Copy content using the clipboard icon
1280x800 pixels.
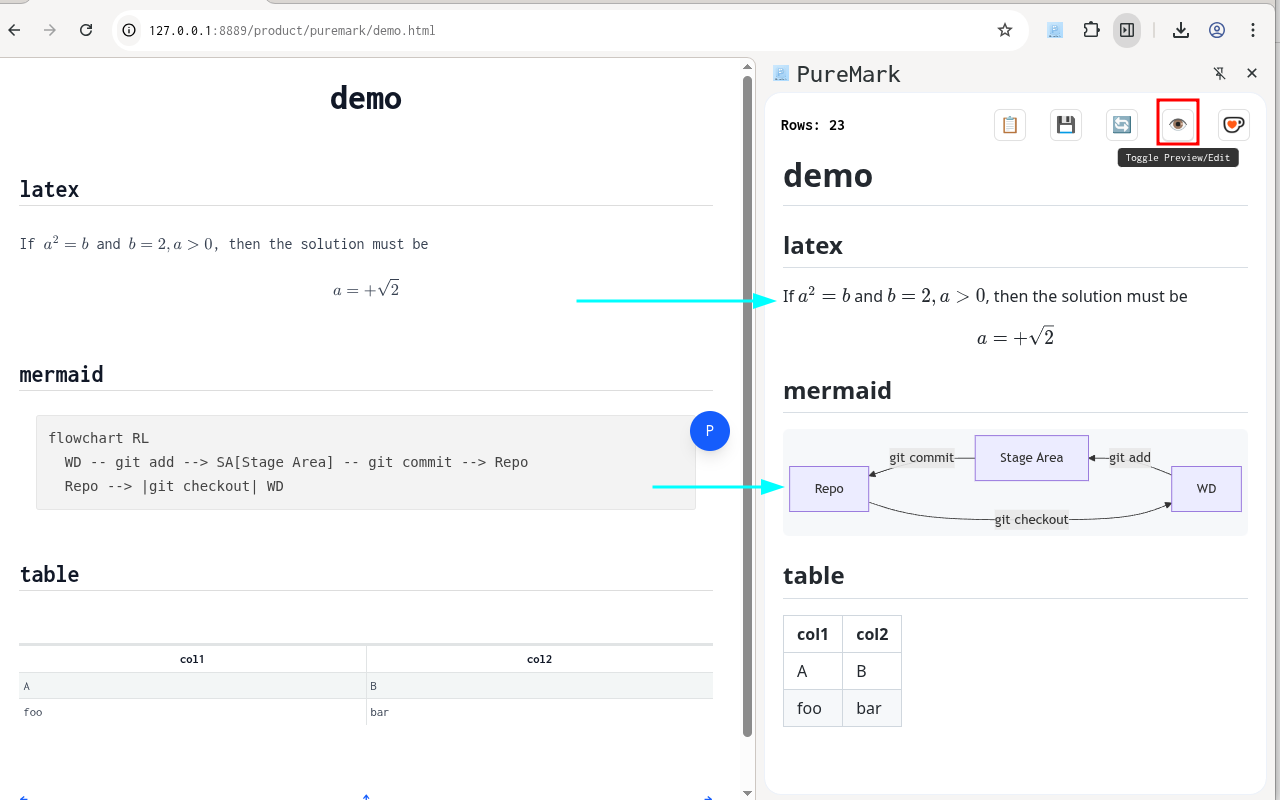(x=1010, y=125)
